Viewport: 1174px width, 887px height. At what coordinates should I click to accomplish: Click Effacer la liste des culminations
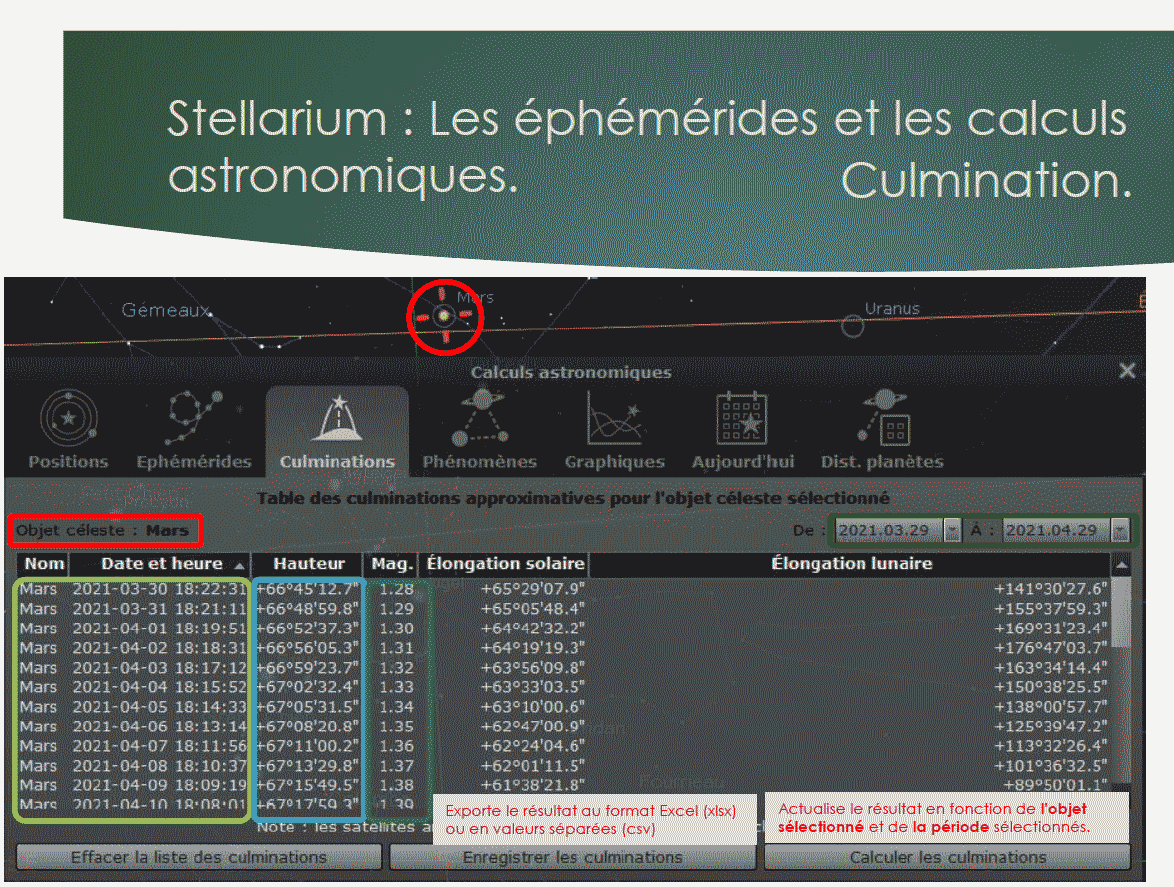pos(199,857)
